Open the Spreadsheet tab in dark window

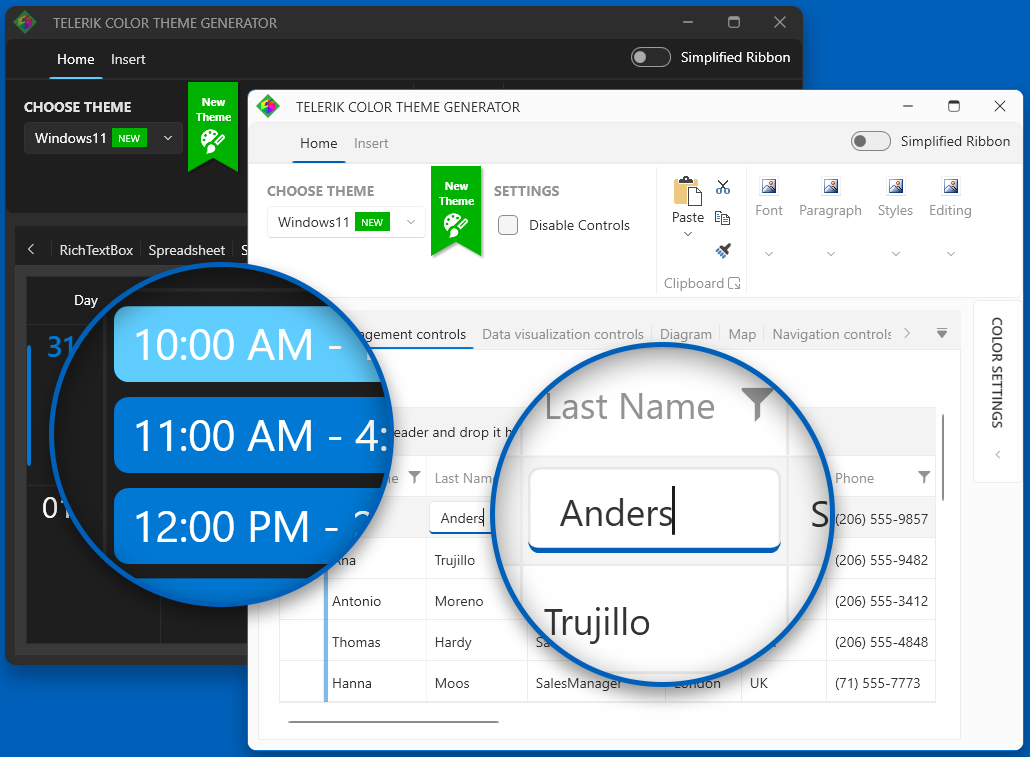[187, 250]
